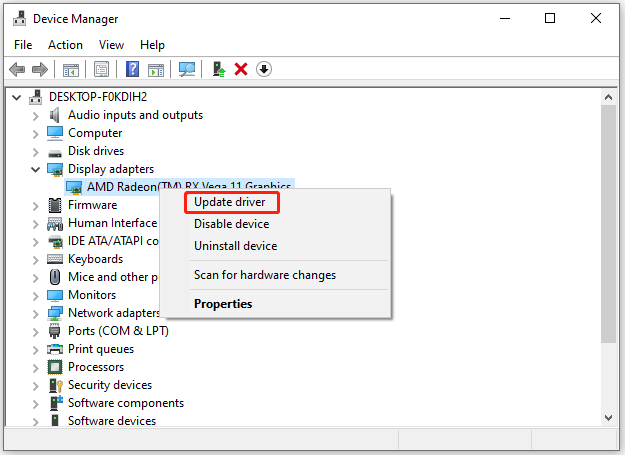The image size is (625, 455).
Task: Click the Monitors category icon
Action: [55, 295]
